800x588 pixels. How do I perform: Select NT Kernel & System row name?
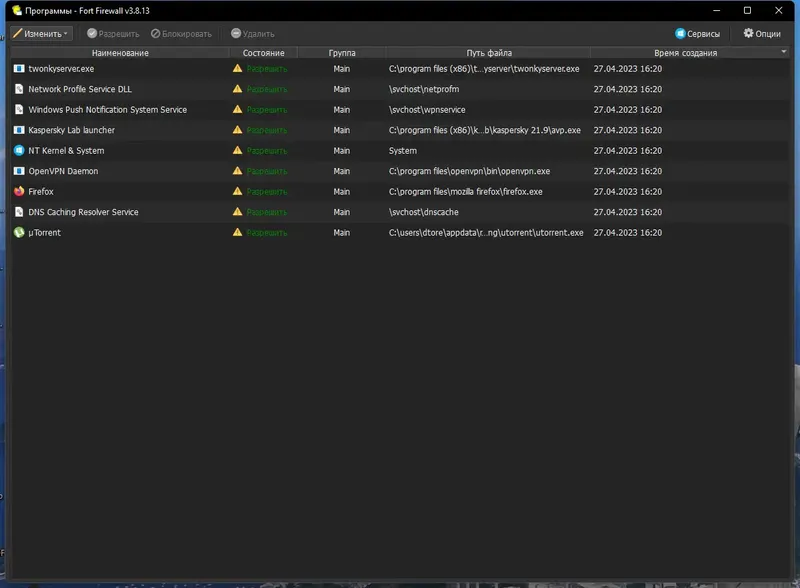pos(66,151)
